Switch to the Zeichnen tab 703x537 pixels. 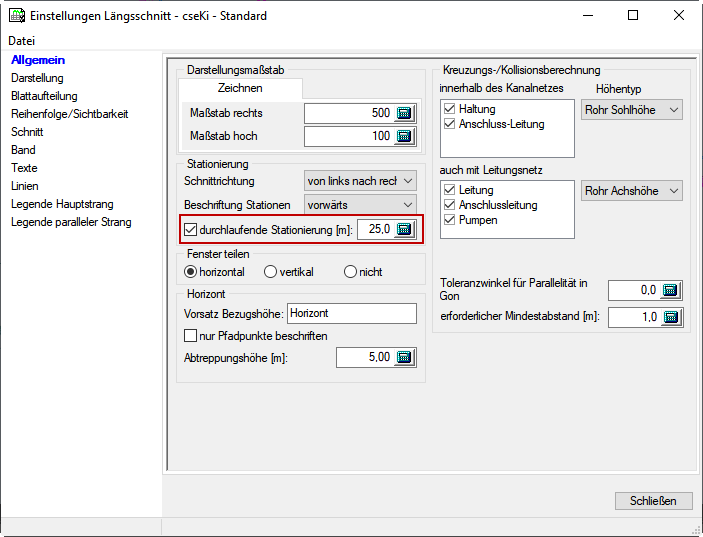pos(240,89)
